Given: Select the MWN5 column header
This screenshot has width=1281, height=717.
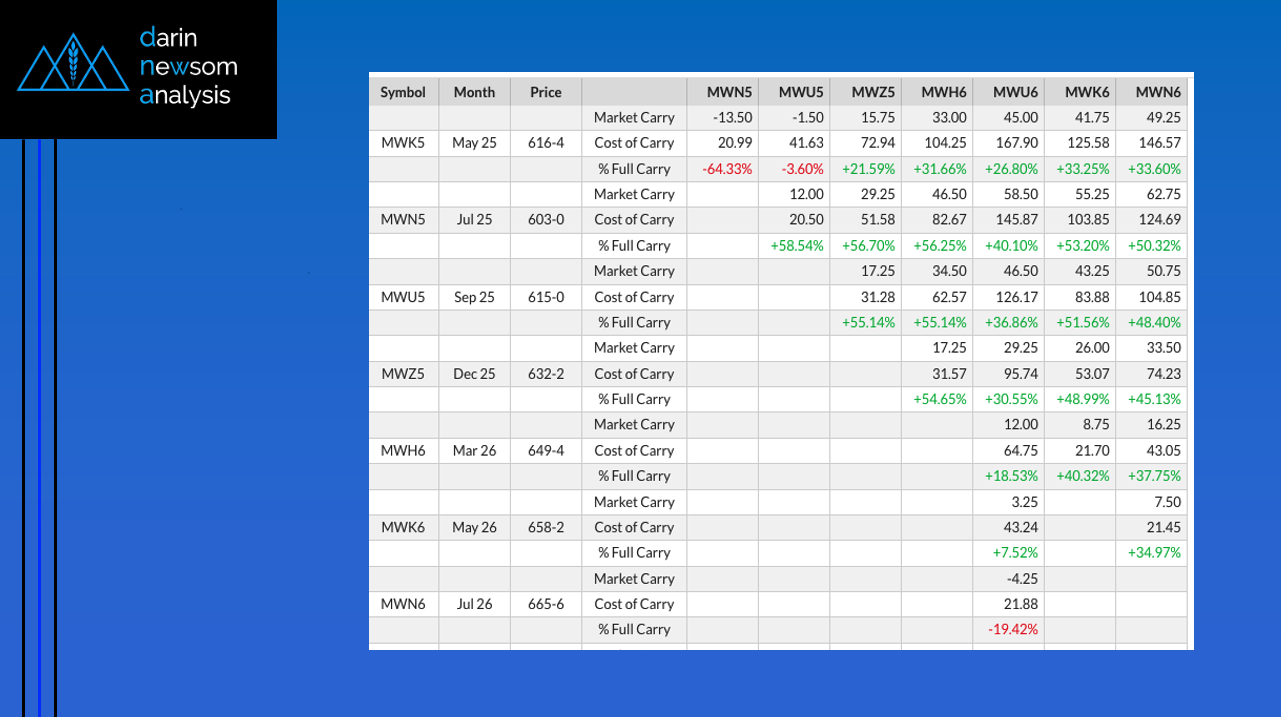Looking at the screenshot, I should [729, 92].
